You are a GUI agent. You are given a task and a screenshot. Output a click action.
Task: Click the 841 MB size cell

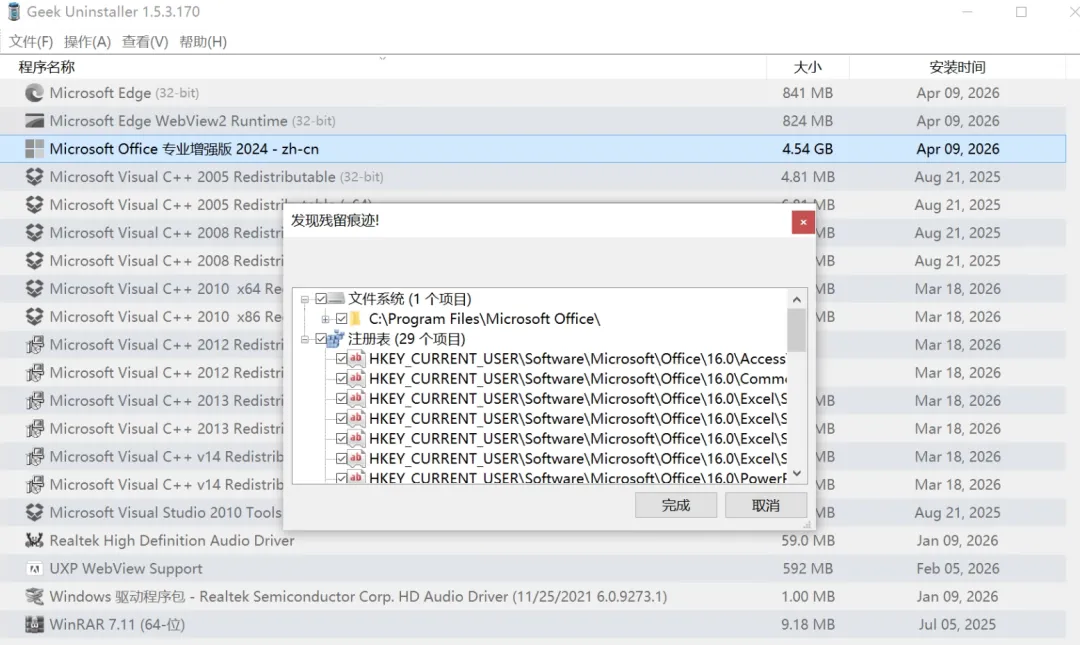(x=808, y=93)
